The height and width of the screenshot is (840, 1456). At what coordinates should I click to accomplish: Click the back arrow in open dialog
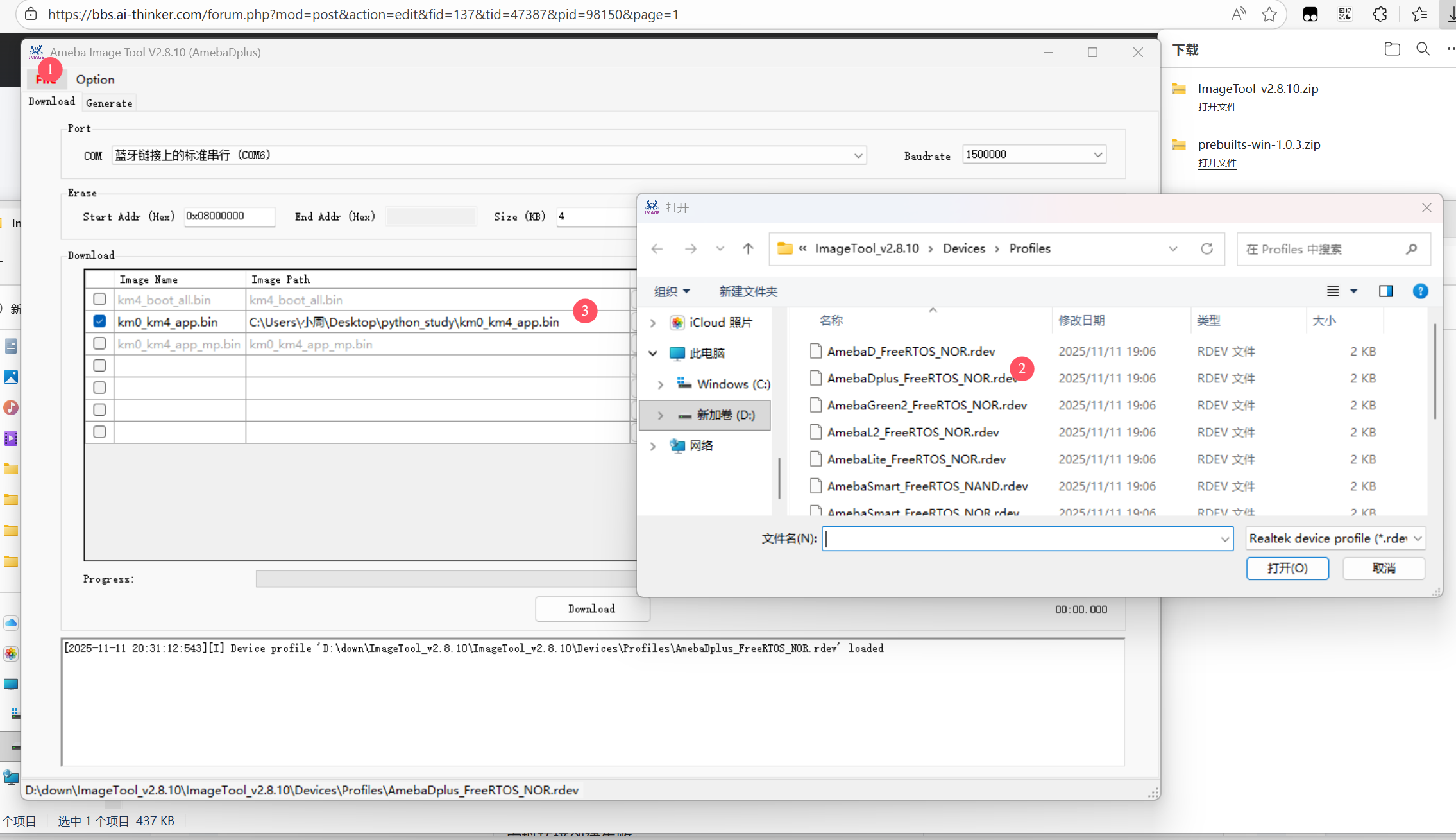click(x=657, y=248)
